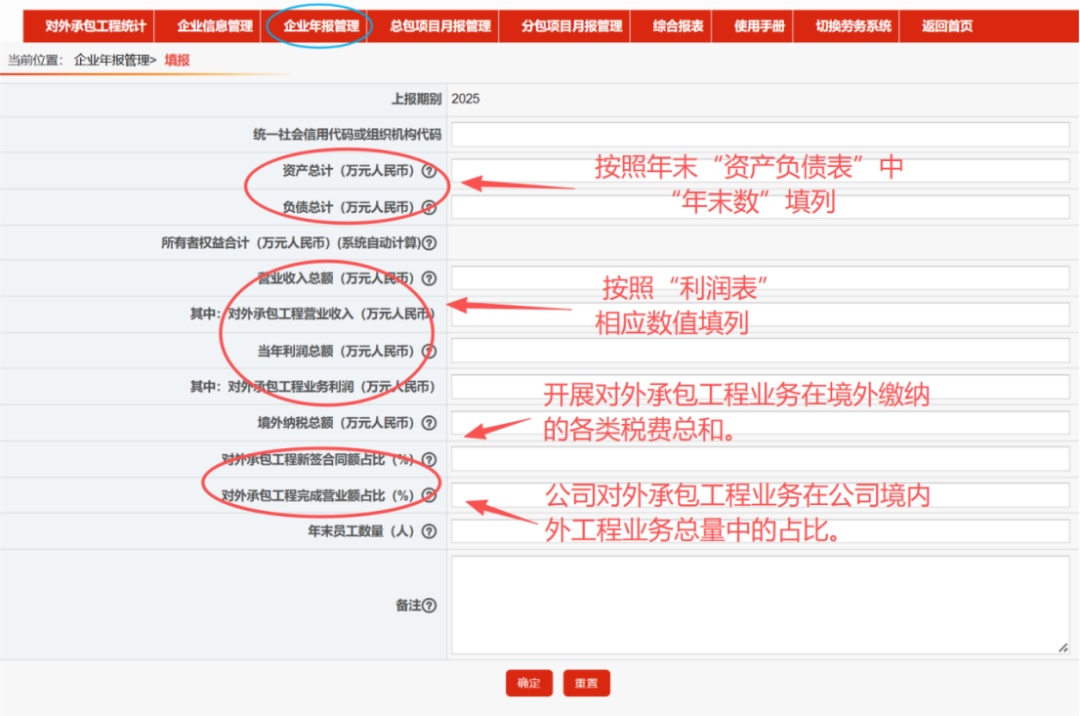This screenshot has width=1080, height=716.
Task: Click help icon for 境外纳税总额
Action: pos(429,424)
